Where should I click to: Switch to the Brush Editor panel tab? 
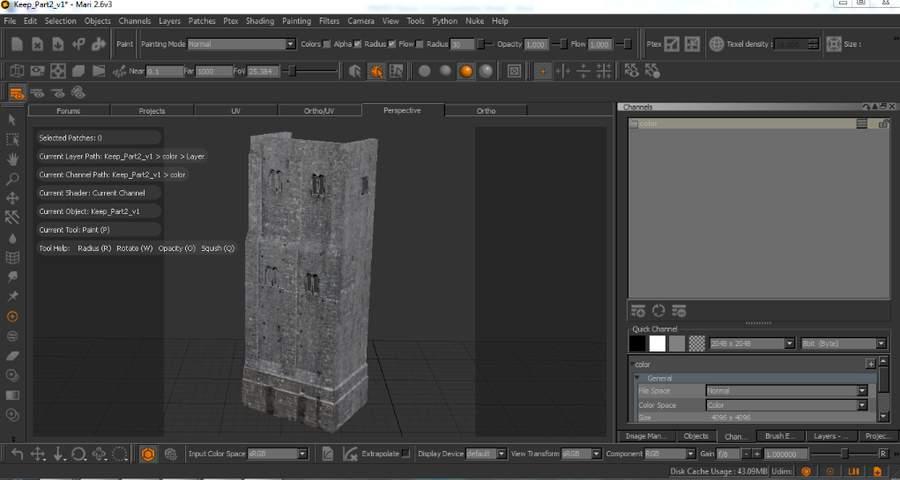(781, 436)
